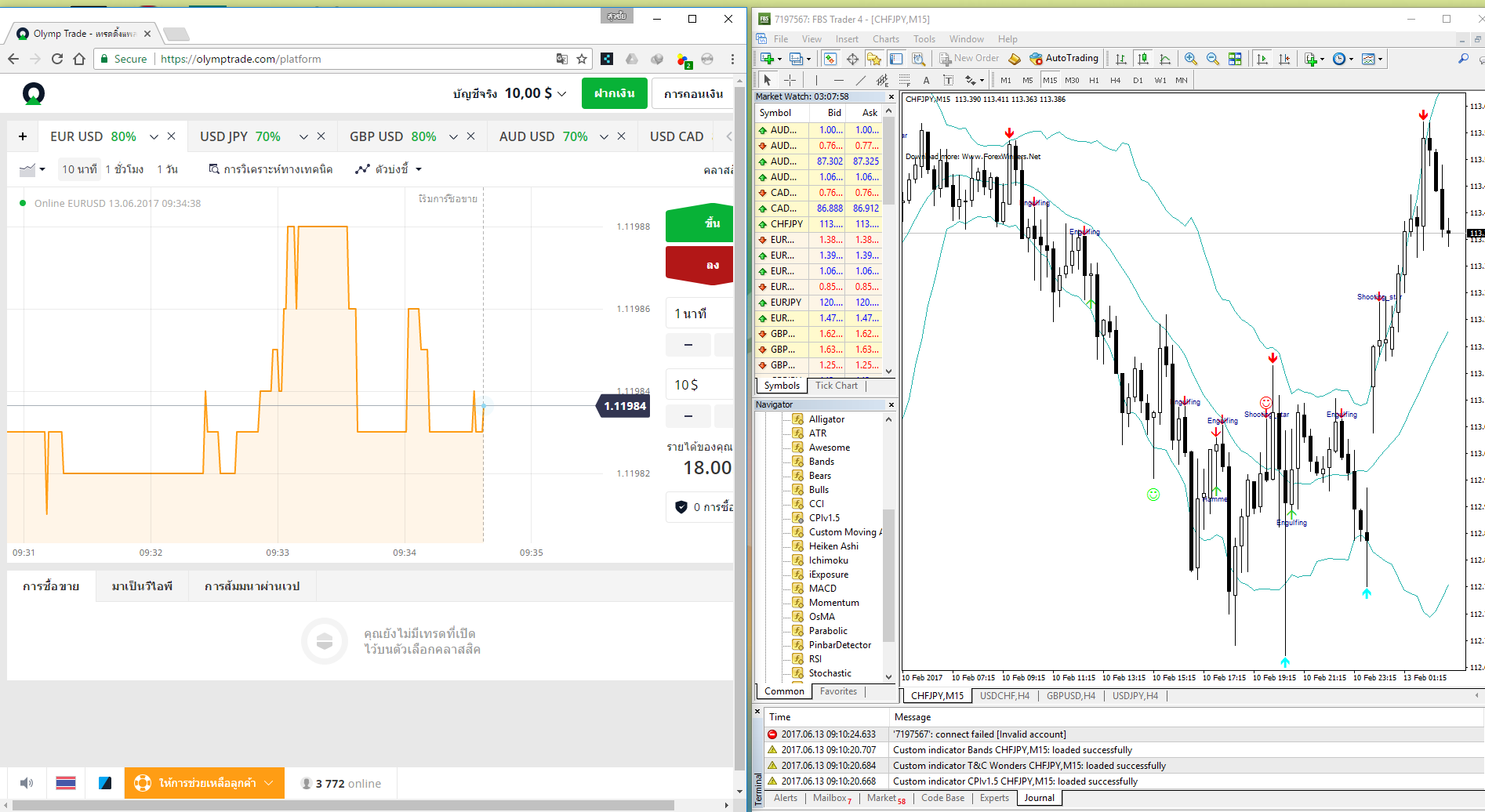The width and height of the screenshot is (1485, 812).
Task: Switch to Experts tab in Terminal
Action: point(994,798)
